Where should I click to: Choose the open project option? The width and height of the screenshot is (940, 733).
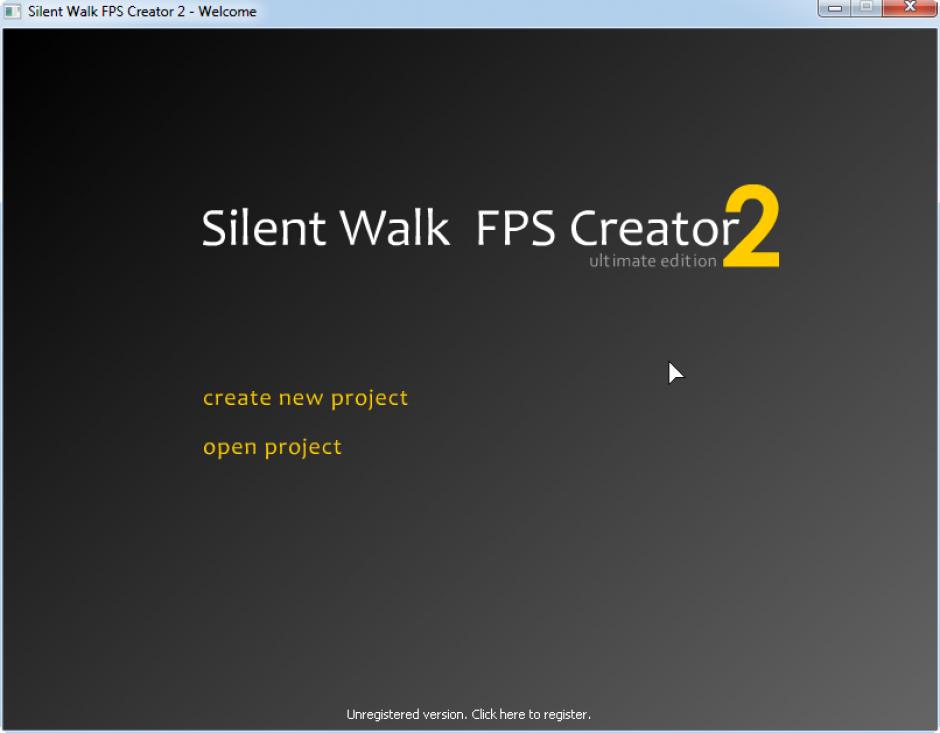click(272, 448)
